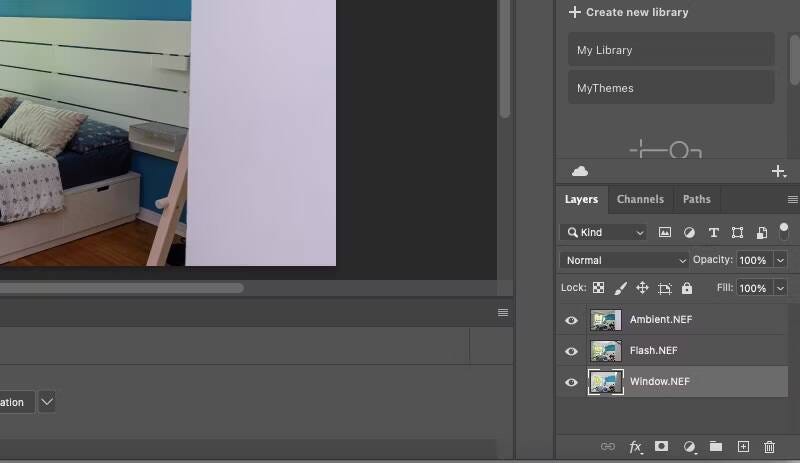Click the delete layer trash icon

769,447
